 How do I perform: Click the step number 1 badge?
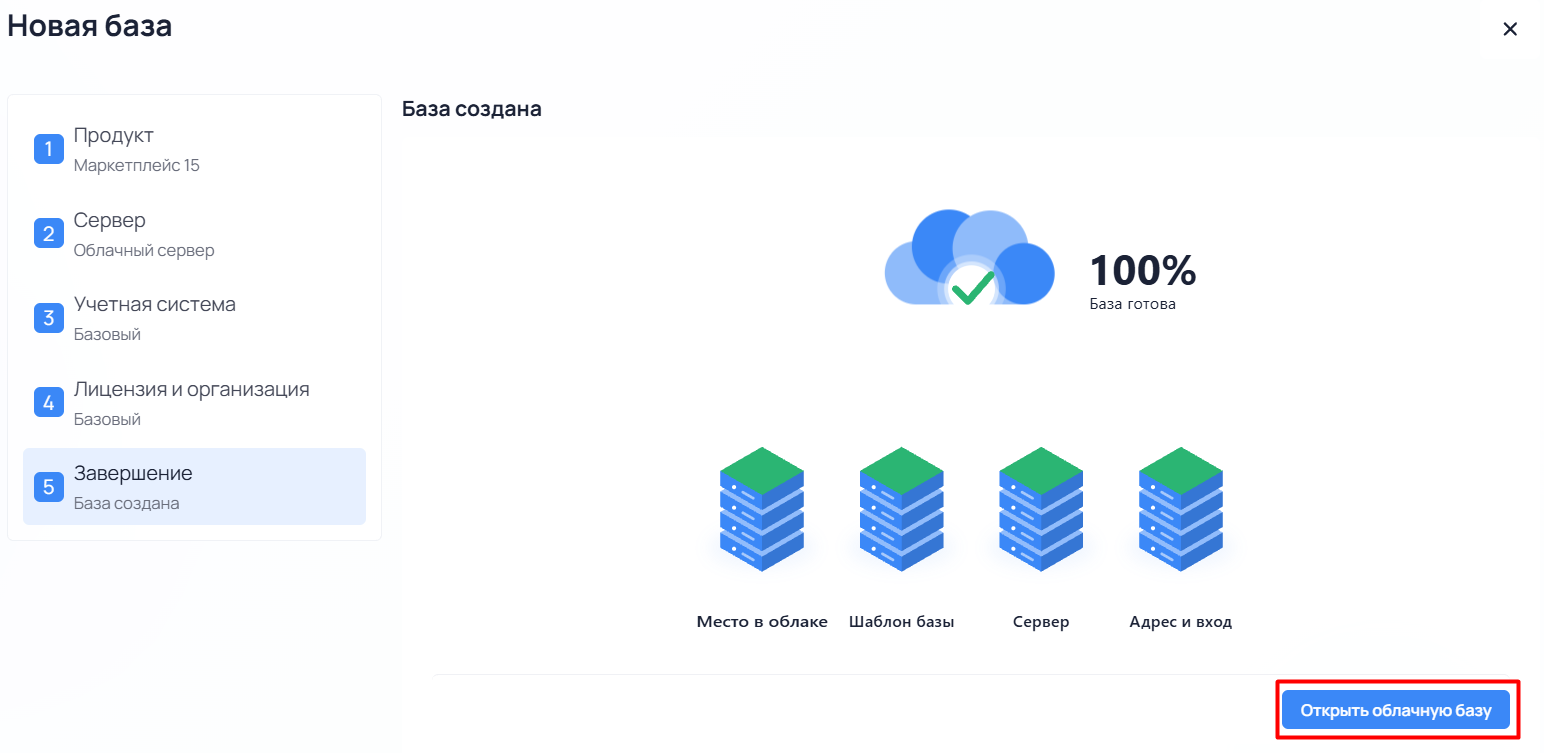tap(49, 149)
